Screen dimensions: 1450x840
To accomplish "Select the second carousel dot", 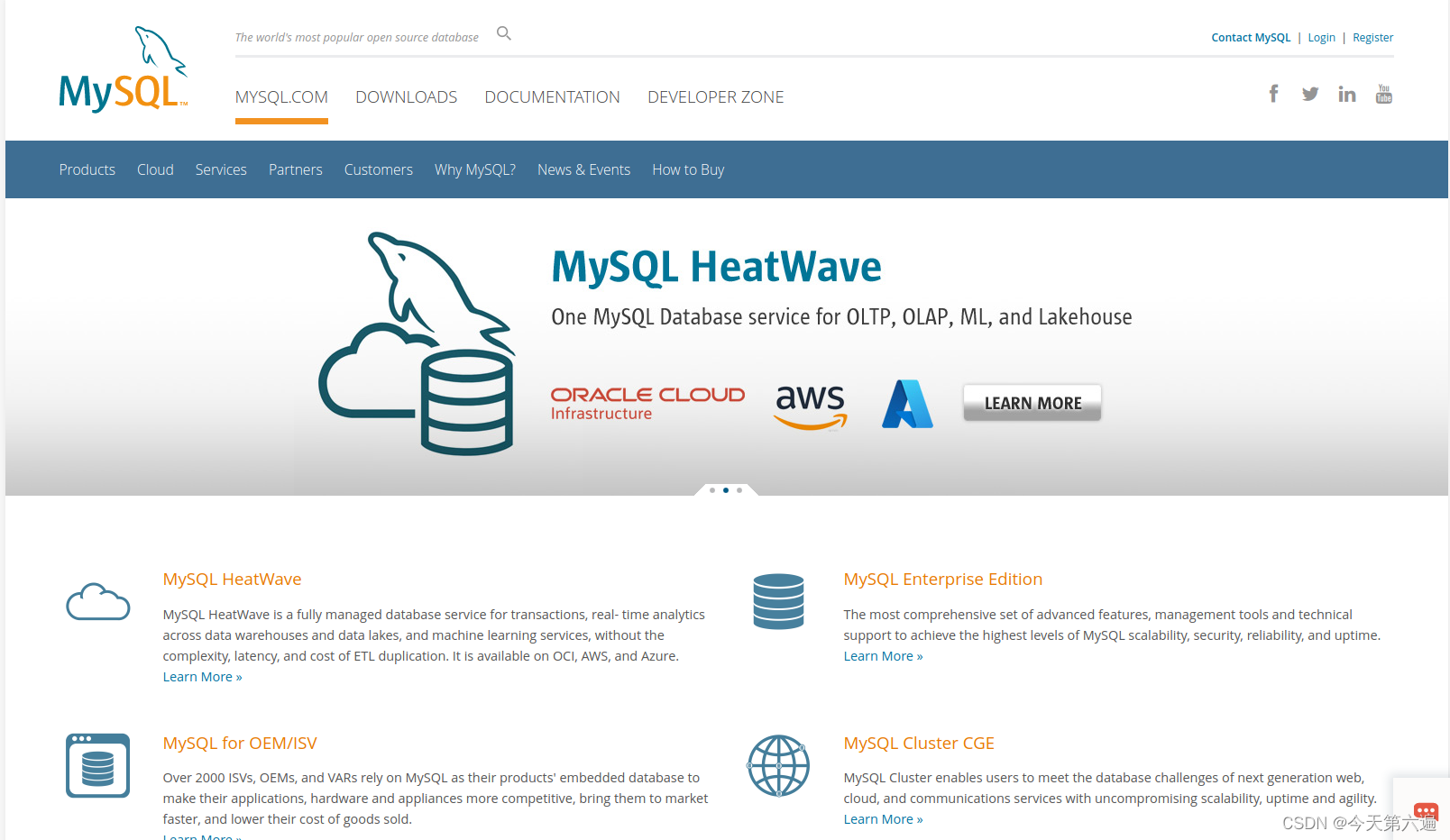I will point(726,490).
